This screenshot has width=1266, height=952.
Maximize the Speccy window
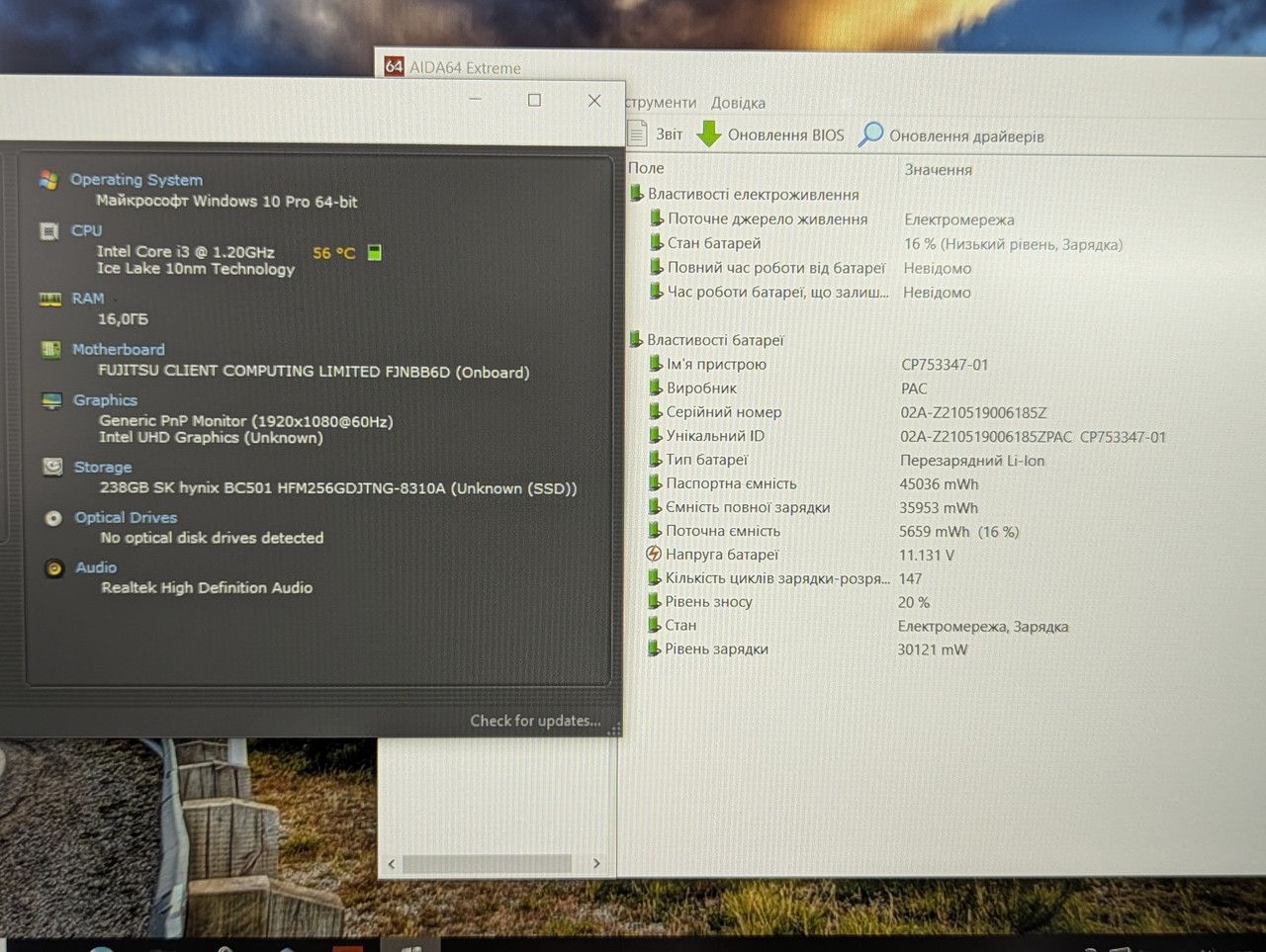coord(534,100)
